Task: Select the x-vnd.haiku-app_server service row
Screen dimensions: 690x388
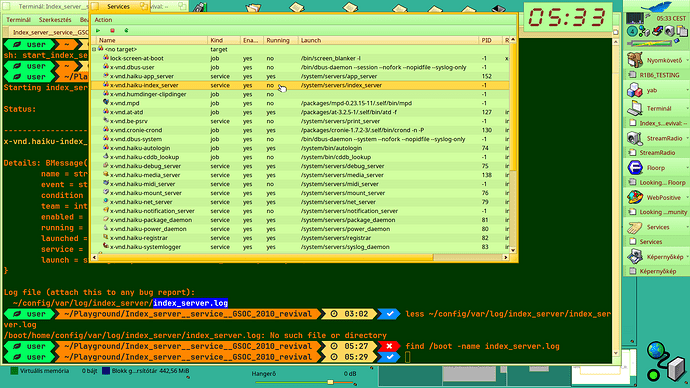Action: coord(300,76)
